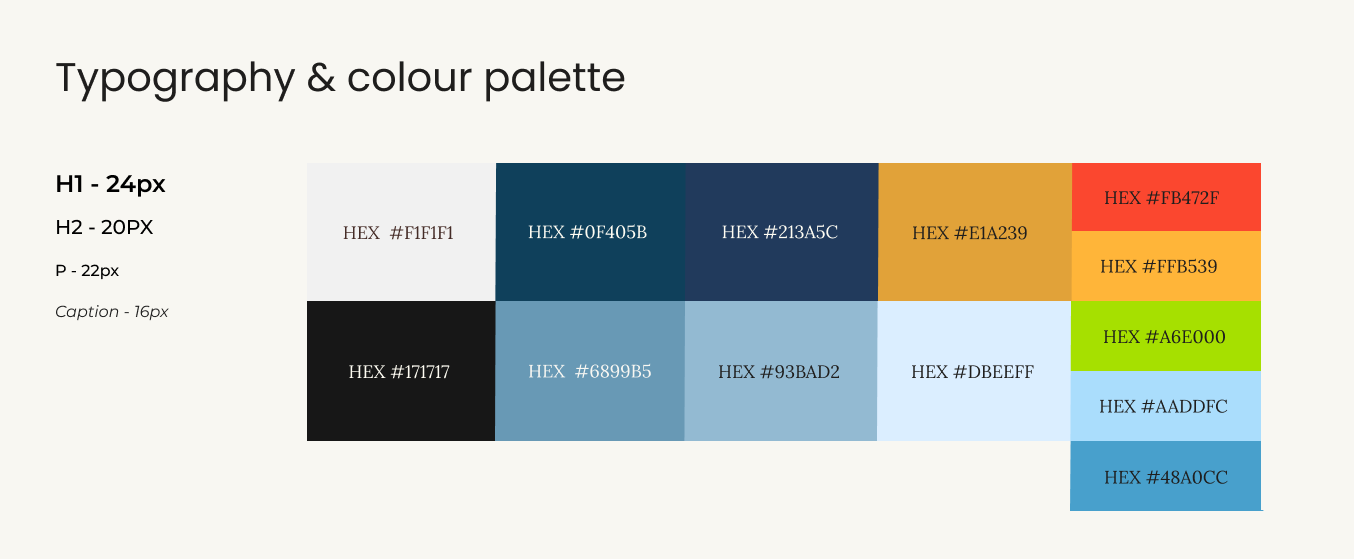This screenshot has height=559, width=1354.
Task: Choose the mustard #E1A239 swatch
Action: pyautogui.click(x=974, y=232)
